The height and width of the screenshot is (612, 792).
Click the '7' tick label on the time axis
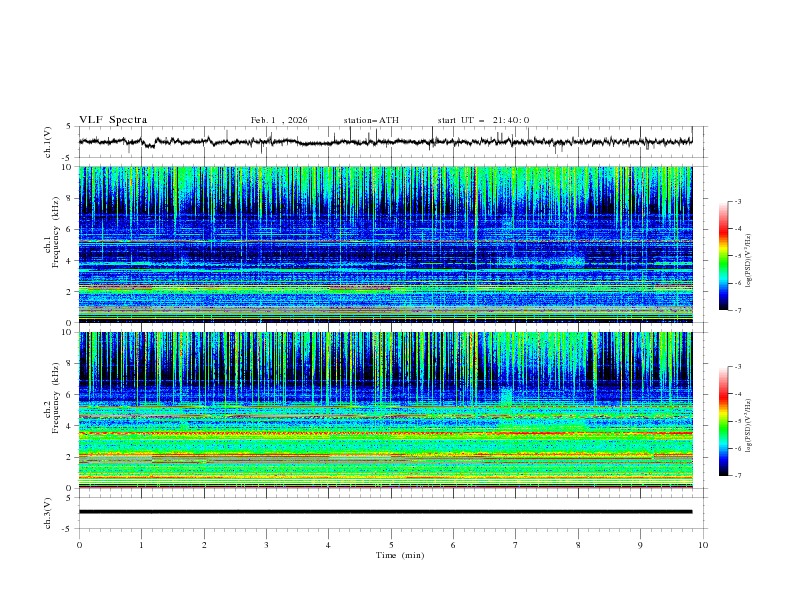[516, 545]
